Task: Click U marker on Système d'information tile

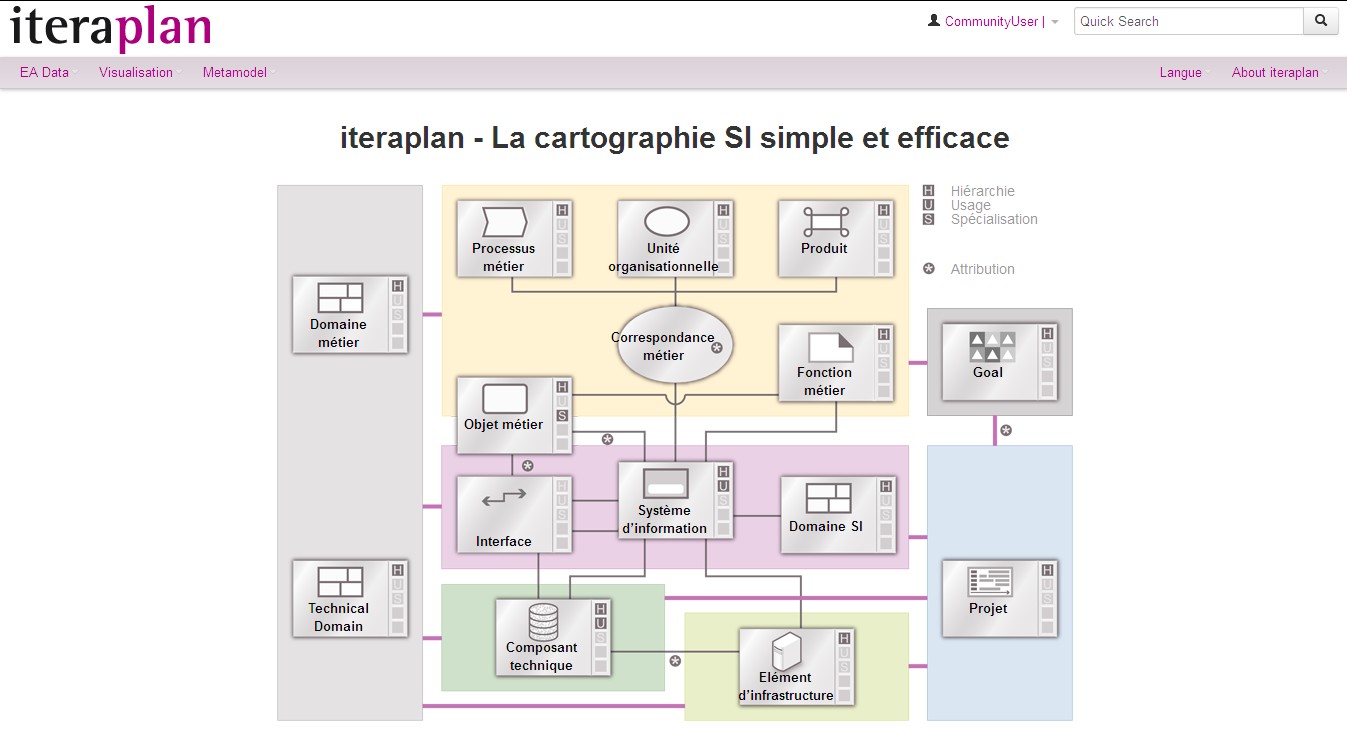Action: pos(723,486)
